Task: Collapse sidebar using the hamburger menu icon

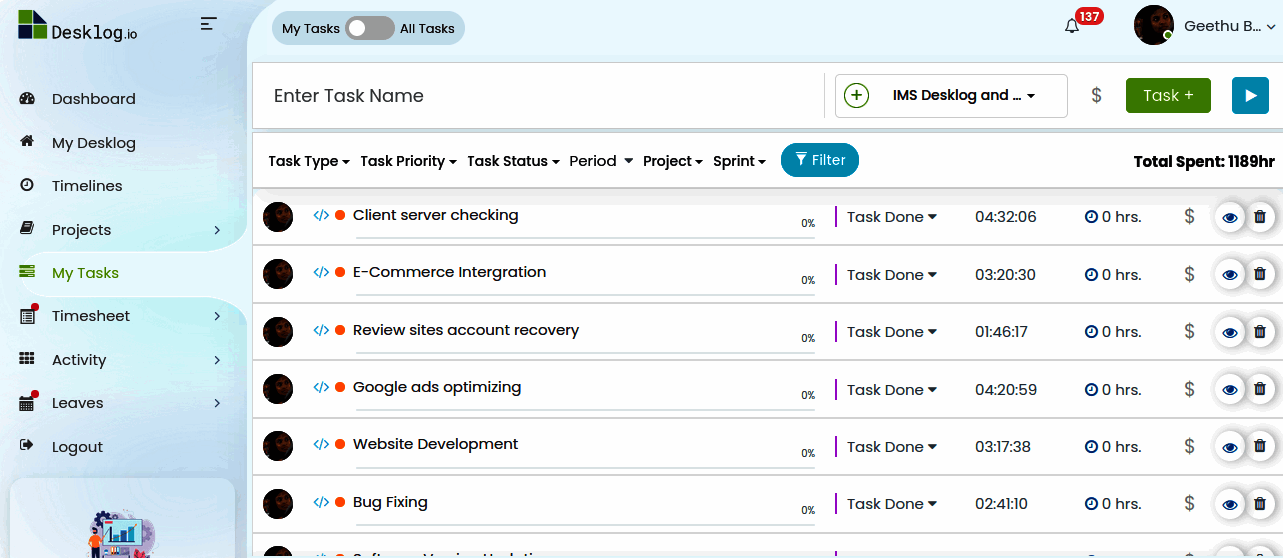Action: 208,23
